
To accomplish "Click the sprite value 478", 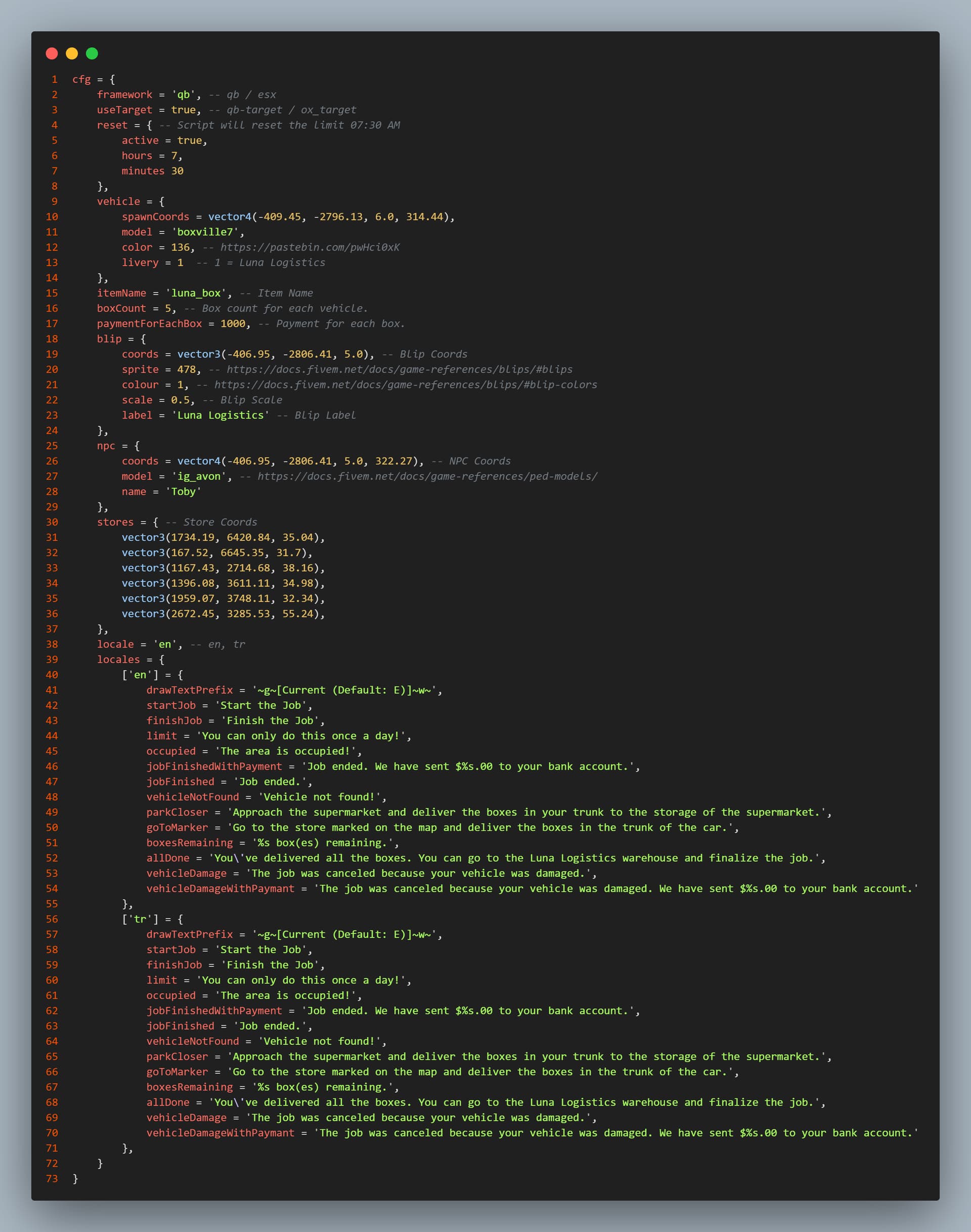I will point(187,369).
